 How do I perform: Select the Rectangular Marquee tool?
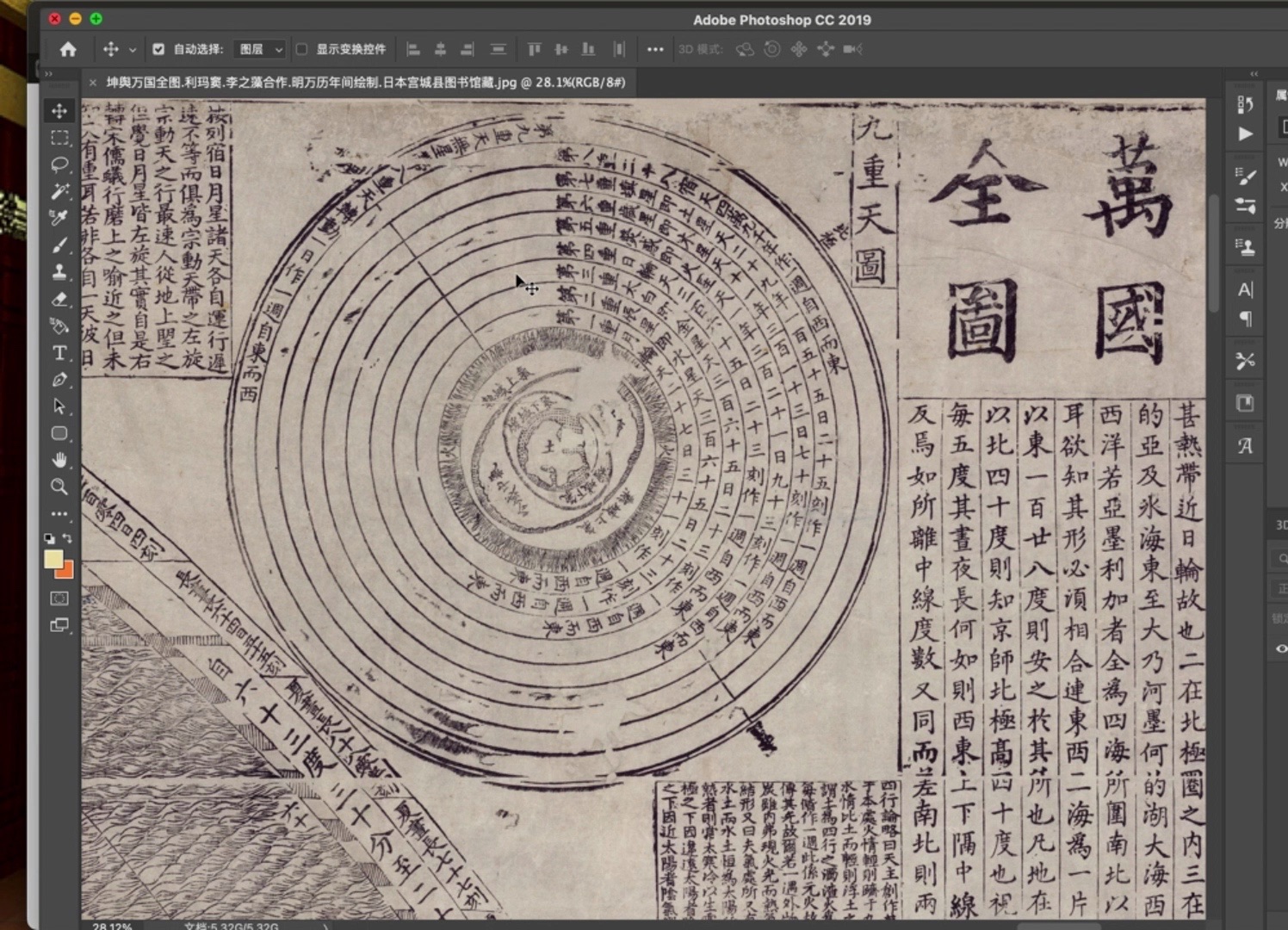click(x=59, y=138)
